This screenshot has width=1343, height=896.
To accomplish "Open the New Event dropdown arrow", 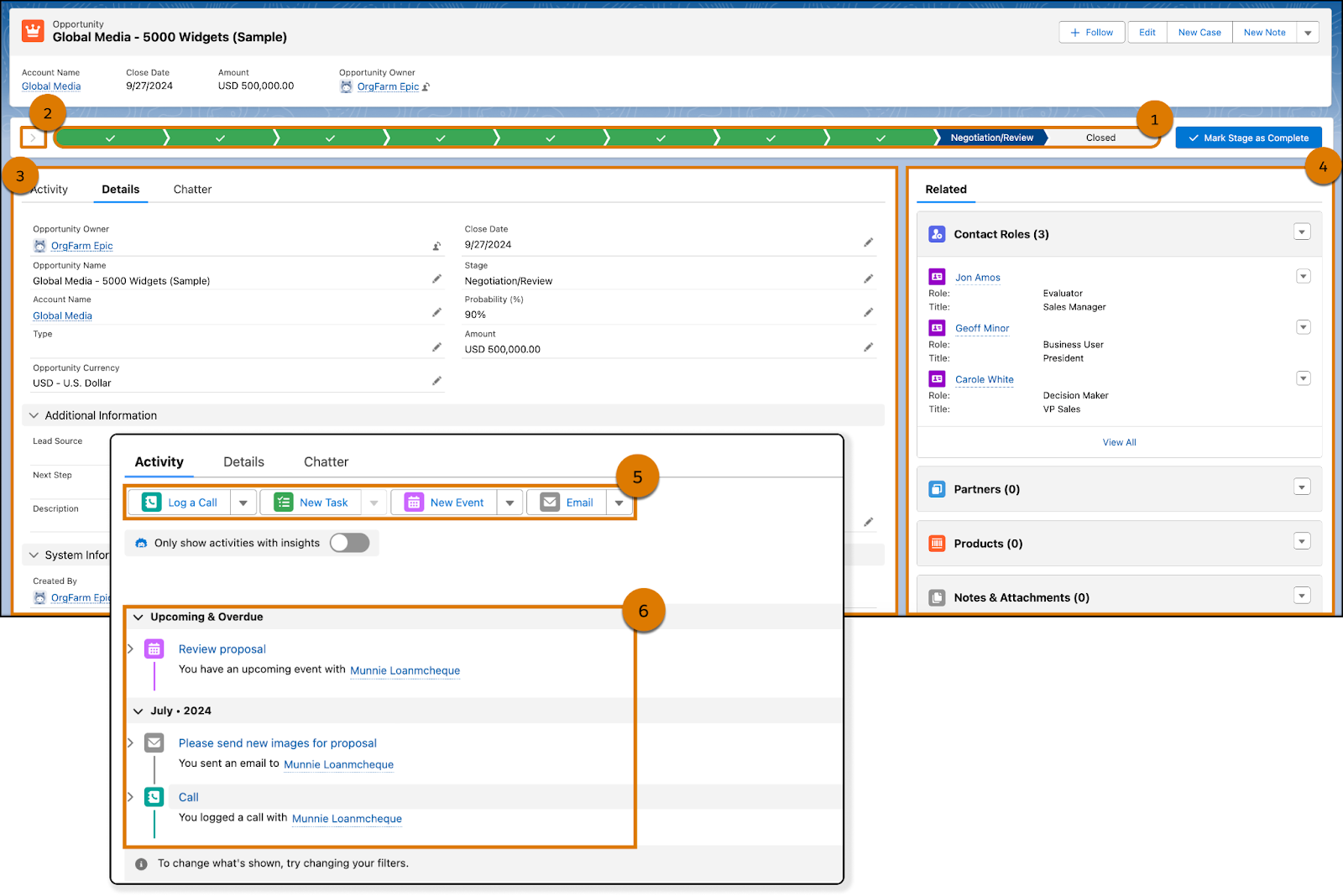I will (x=510, y=503).
